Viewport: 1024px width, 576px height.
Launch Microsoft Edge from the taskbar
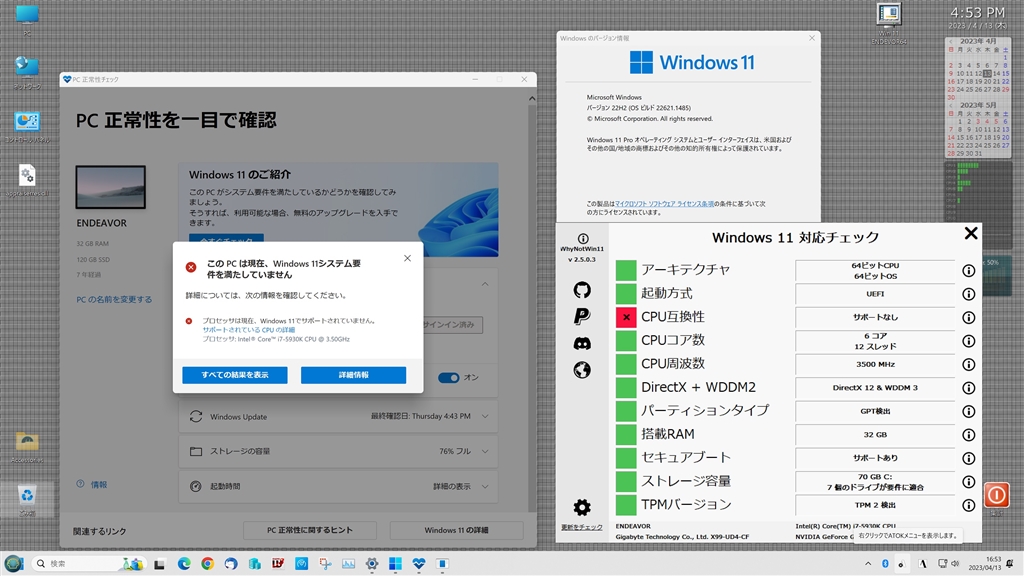184,564
